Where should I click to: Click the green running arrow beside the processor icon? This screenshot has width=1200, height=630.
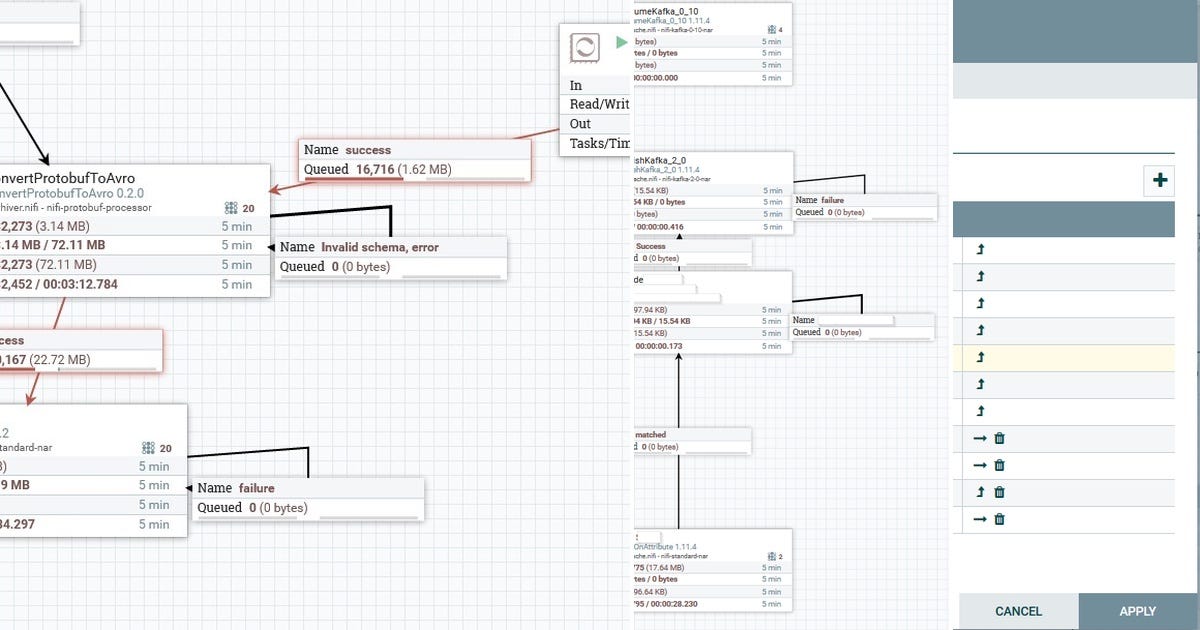tap(622, 43)
